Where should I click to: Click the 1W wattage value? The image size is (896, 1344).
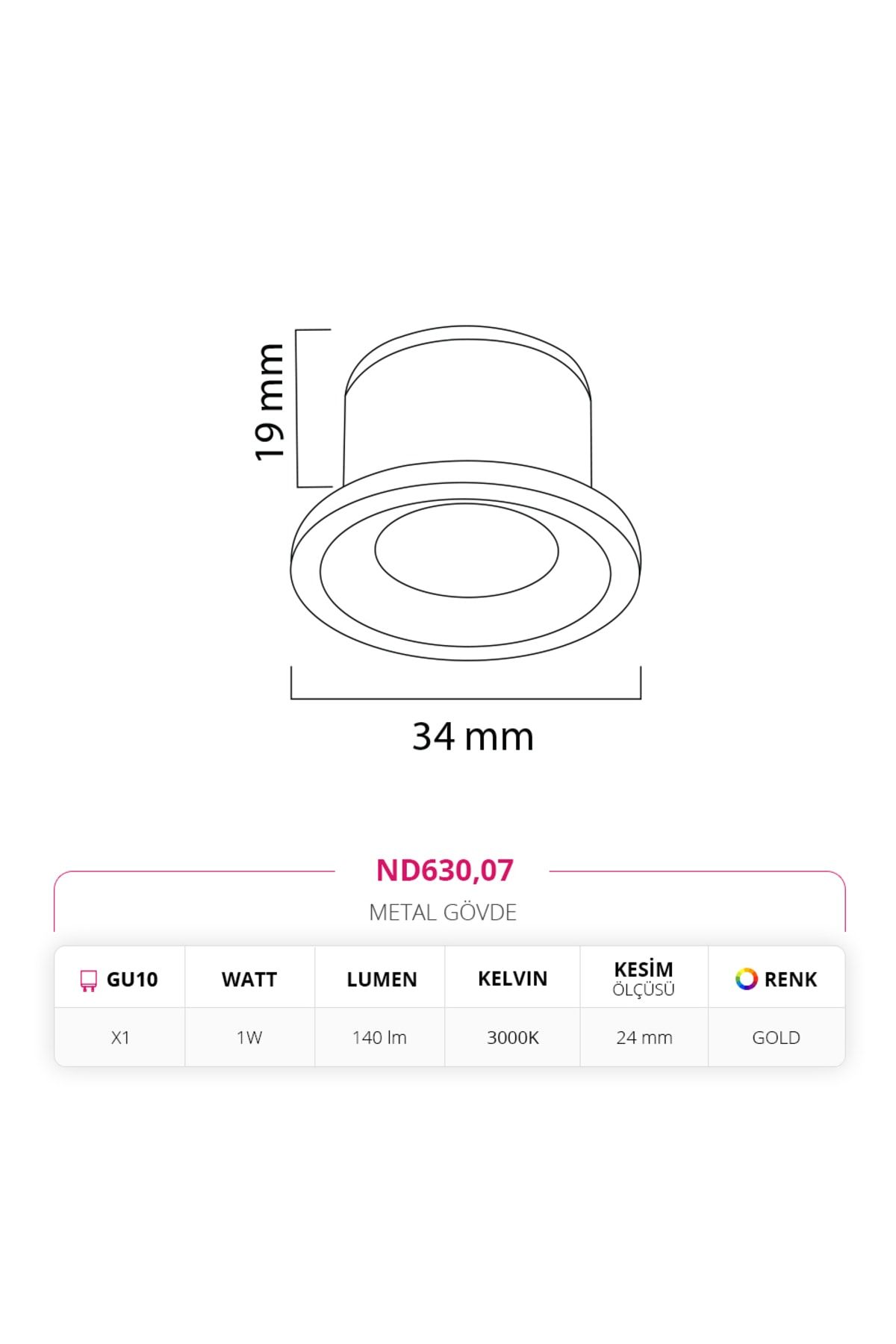tap(249, 1037)
